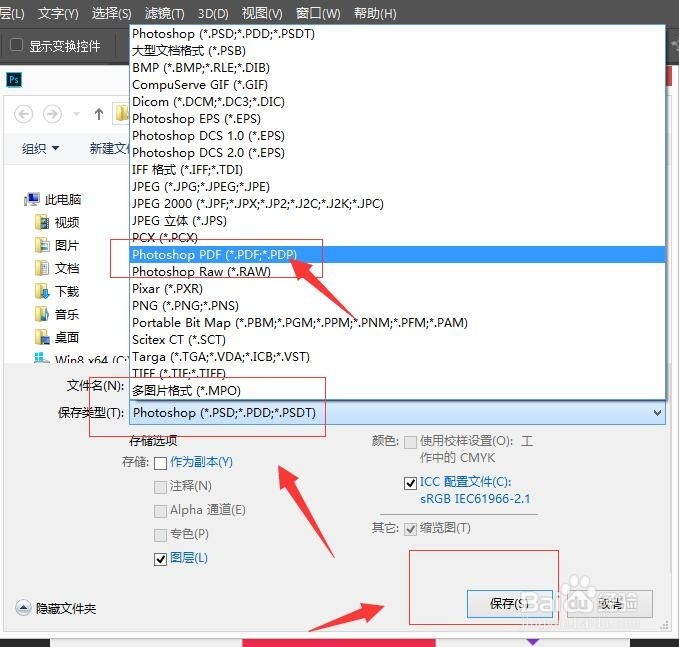Click the 图片 folder icon

click(x=42, y=245)
